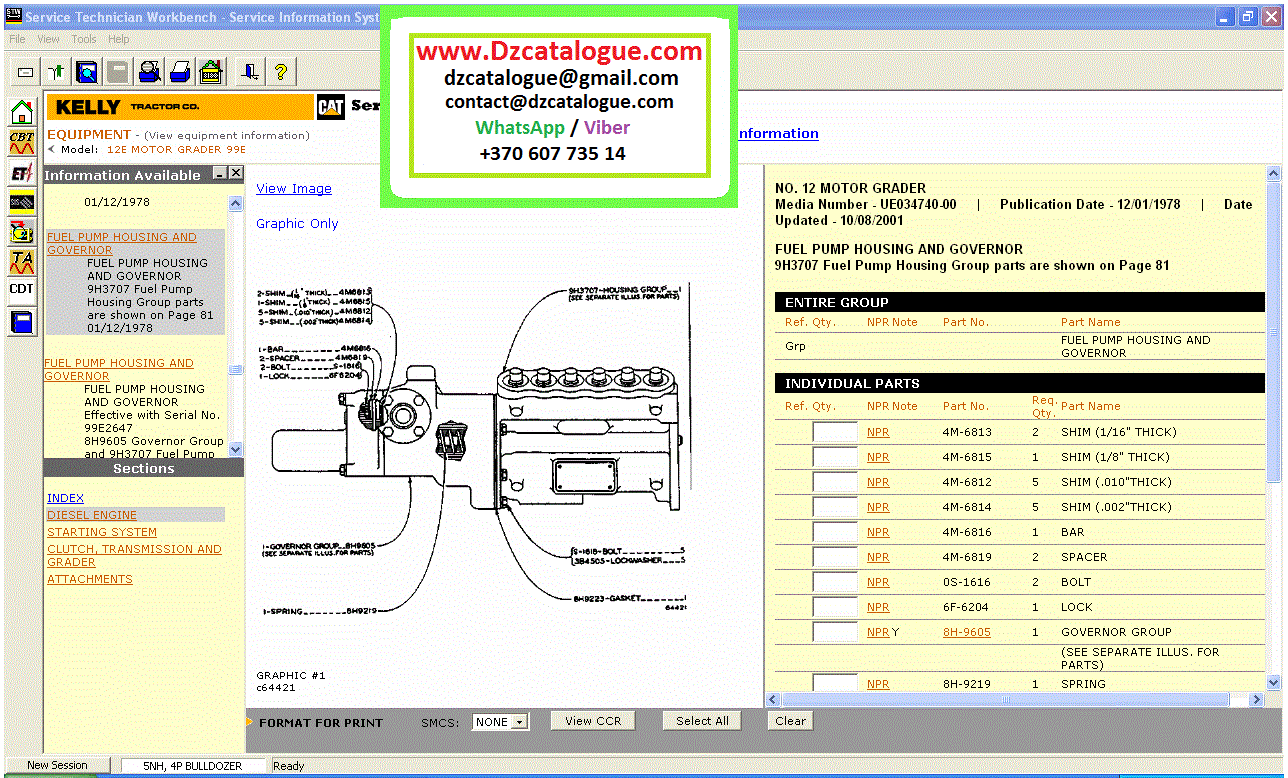Click quantity field for LOCK 6F-6204
Screen dimensions: 1288x778
pyautogui.click(x=835, y=608)
